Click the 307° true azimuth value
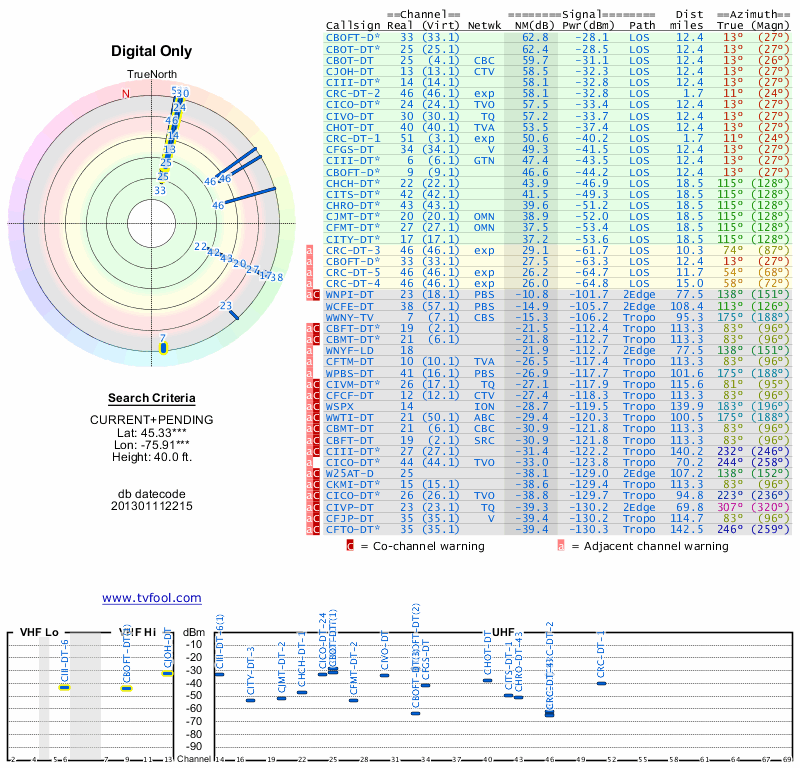 tap(730, 507)
